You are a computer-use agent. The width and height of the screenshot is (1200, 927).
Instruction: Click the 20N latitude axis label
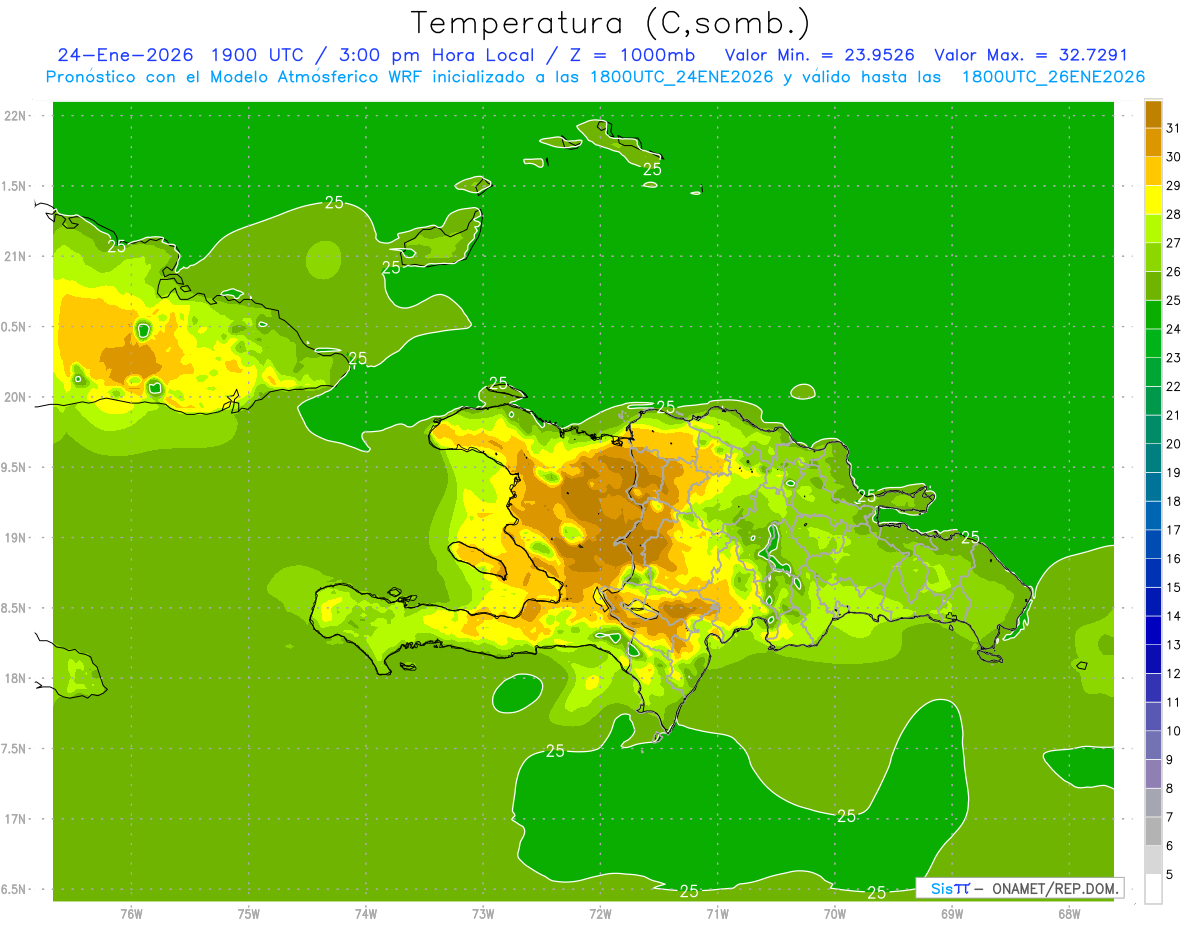[x=17, y=398]
